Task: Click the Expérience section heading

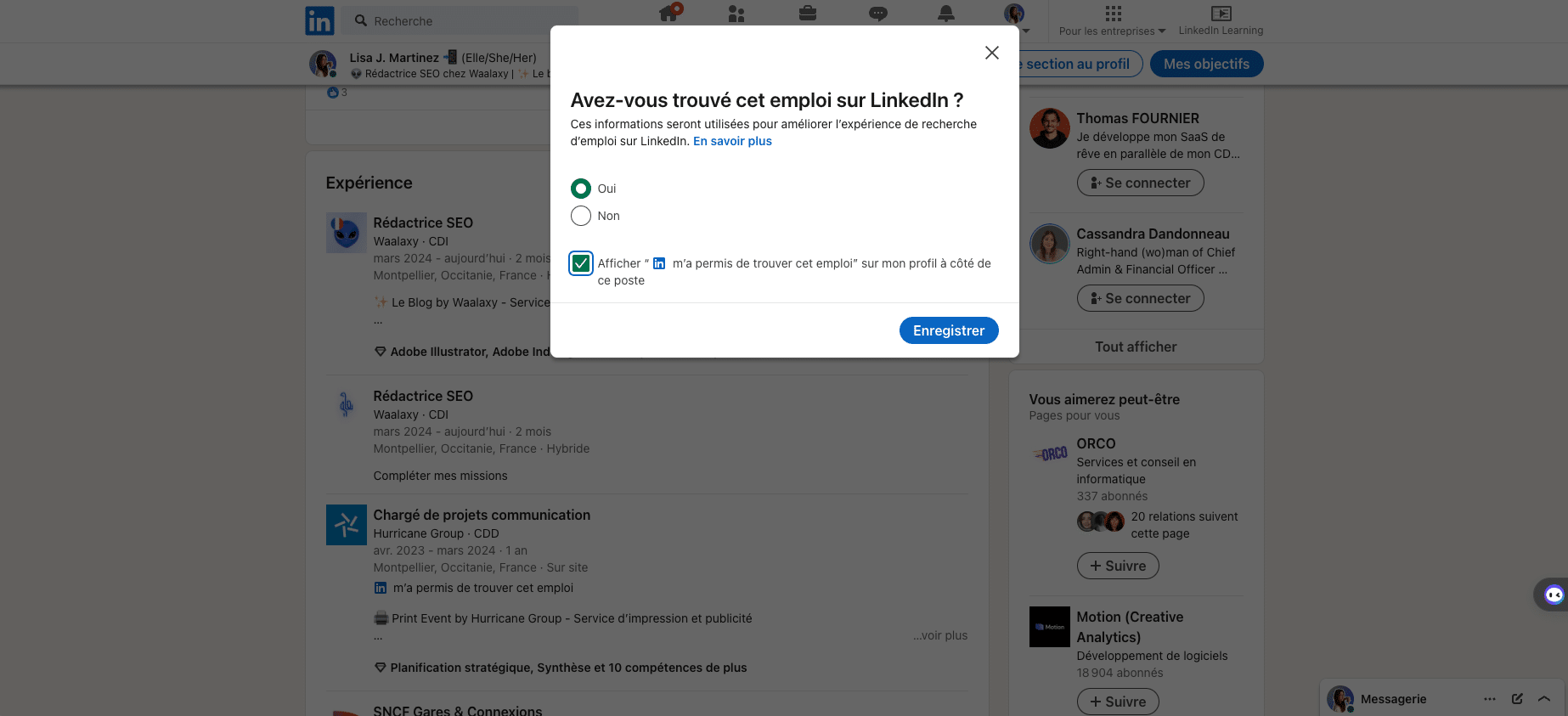Action: point(369,183)
